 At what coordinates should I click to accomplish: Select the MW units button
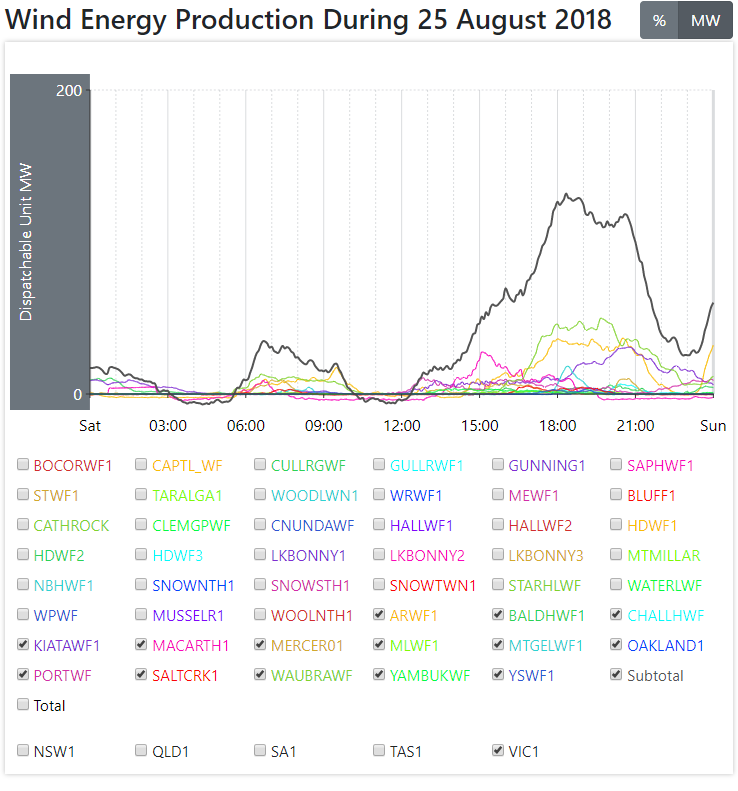tap(705, 21)
